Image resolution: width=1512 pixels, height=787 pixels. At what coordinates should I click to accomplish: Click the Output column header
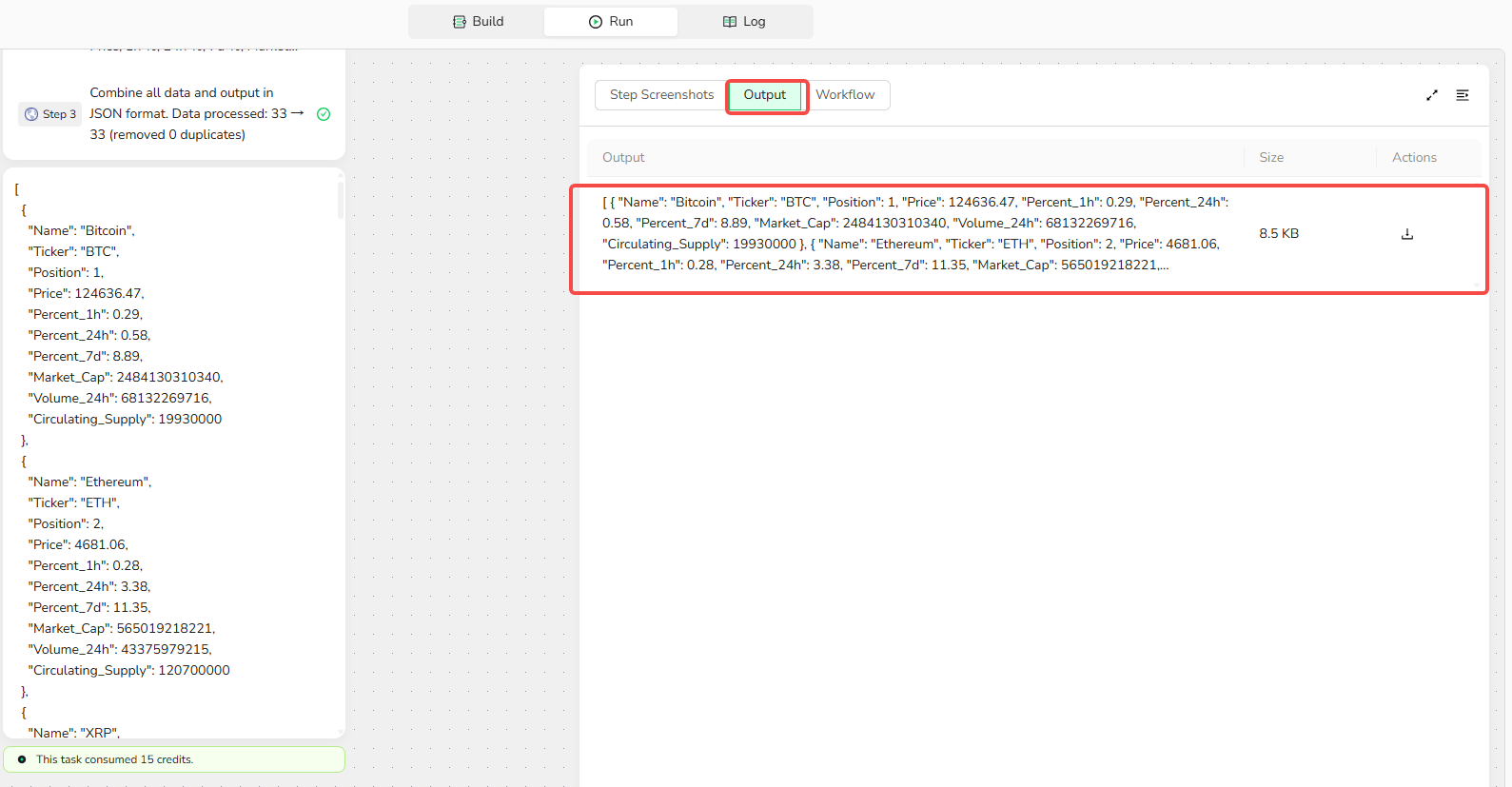pos(623,158)
